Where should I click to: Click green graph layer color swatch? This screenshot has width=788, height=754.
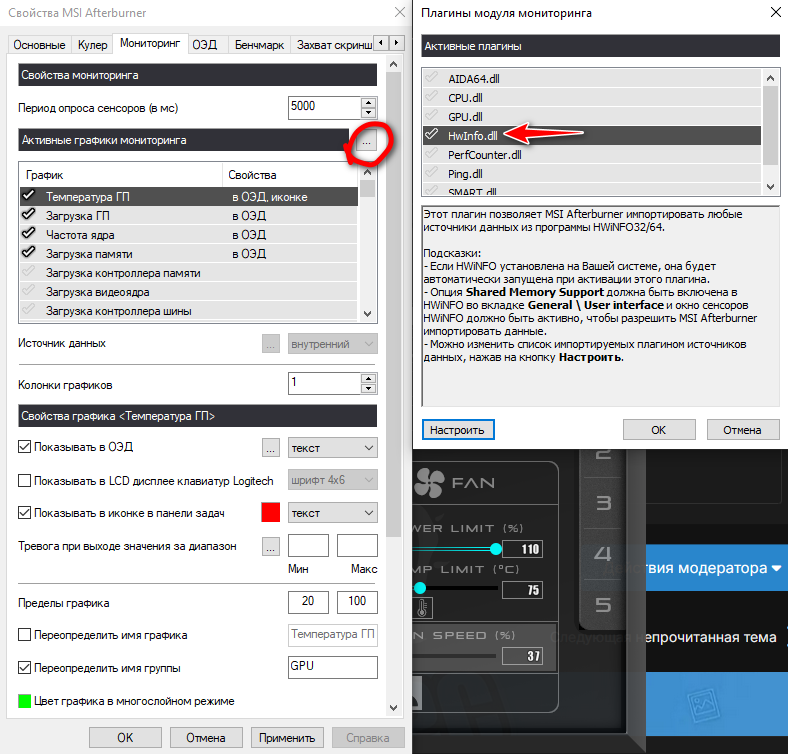pyautogui.click(x=25, y=701)
